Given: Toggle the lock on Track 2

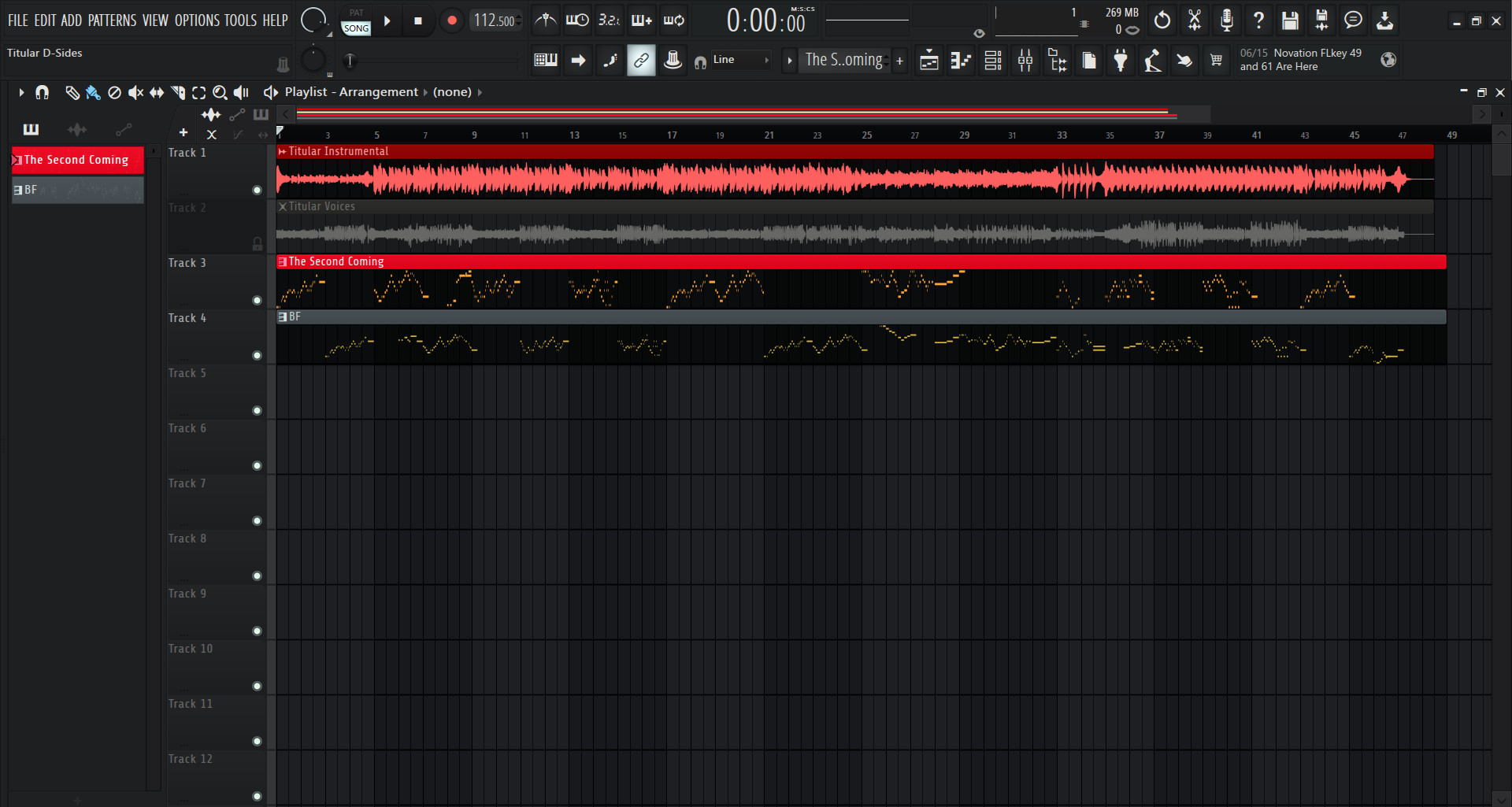Looking at the screenshot, I should [258, 244].
